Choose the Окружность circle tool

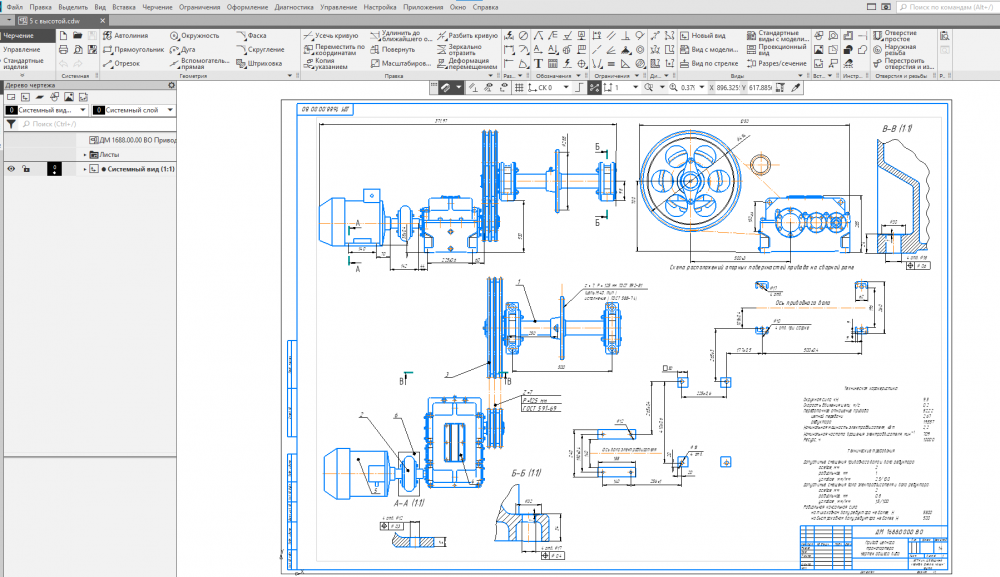pos(195,35)
